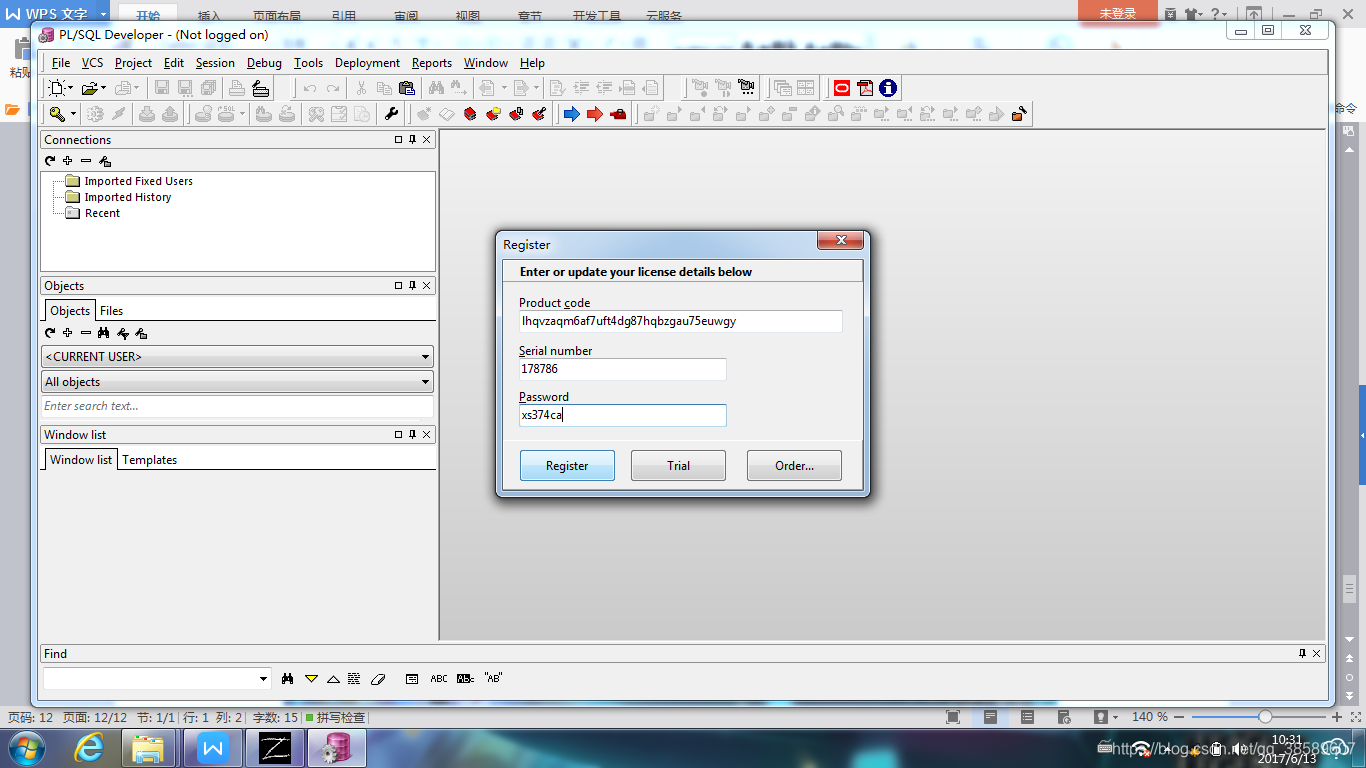Open Windows Explorer from the taskbar
This screenshot has width=1366, height=768.
(148, 748)
